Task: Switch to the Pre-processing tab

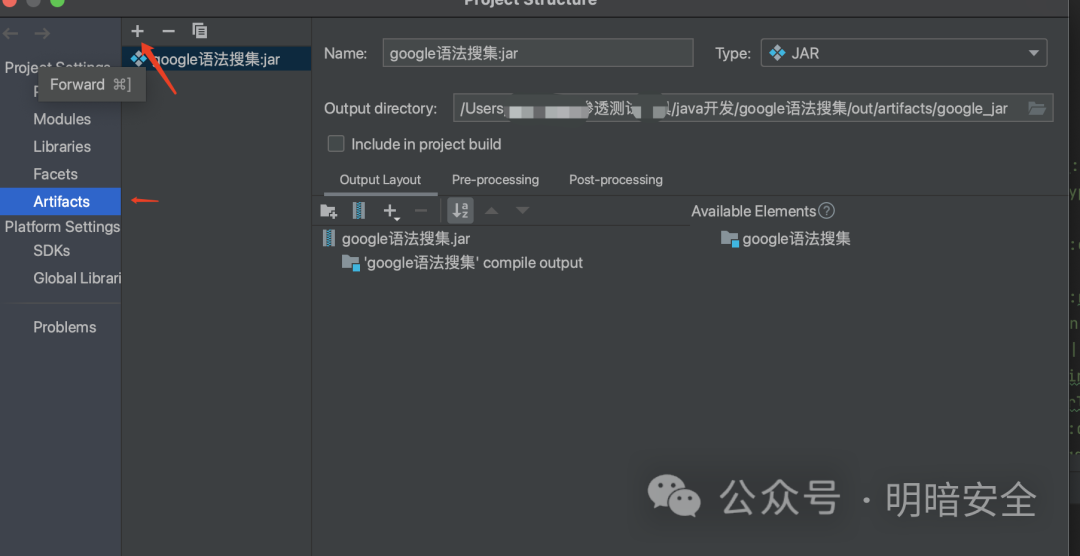Action: pyautogui.click(x=495, y=180)
